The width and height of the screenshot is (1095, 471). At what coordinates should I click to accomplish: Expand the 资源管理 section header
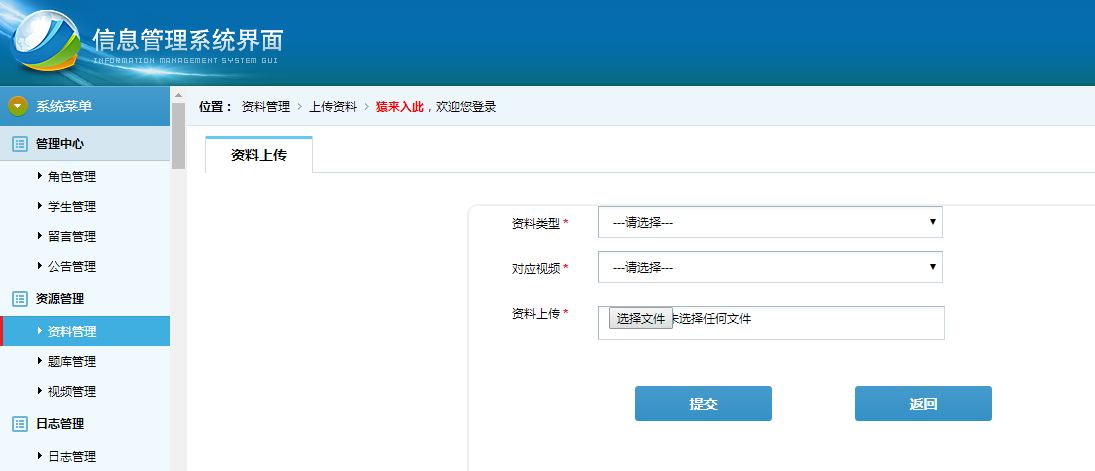(84, 299)
